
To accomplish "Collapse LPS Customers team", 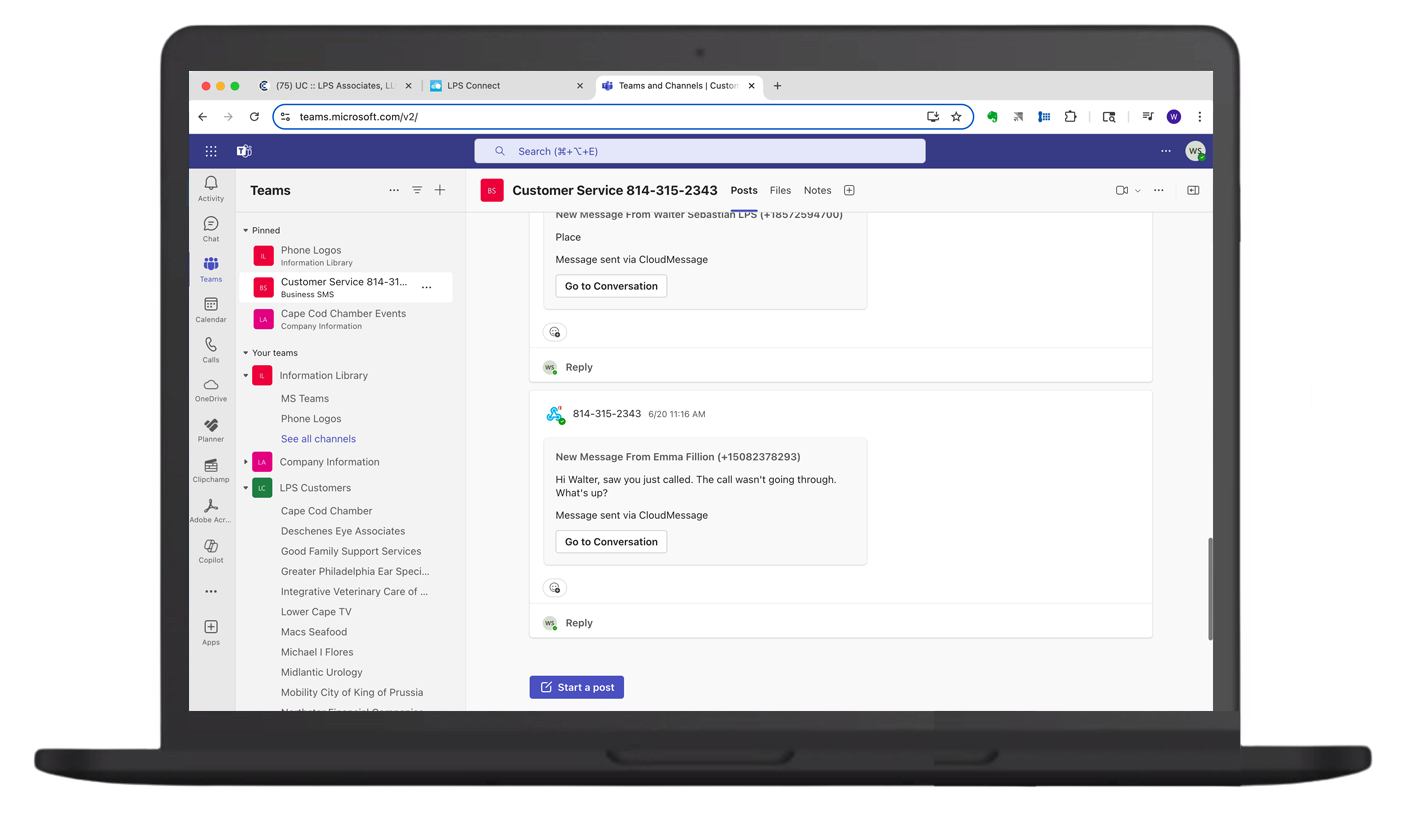I will [246, 488].
